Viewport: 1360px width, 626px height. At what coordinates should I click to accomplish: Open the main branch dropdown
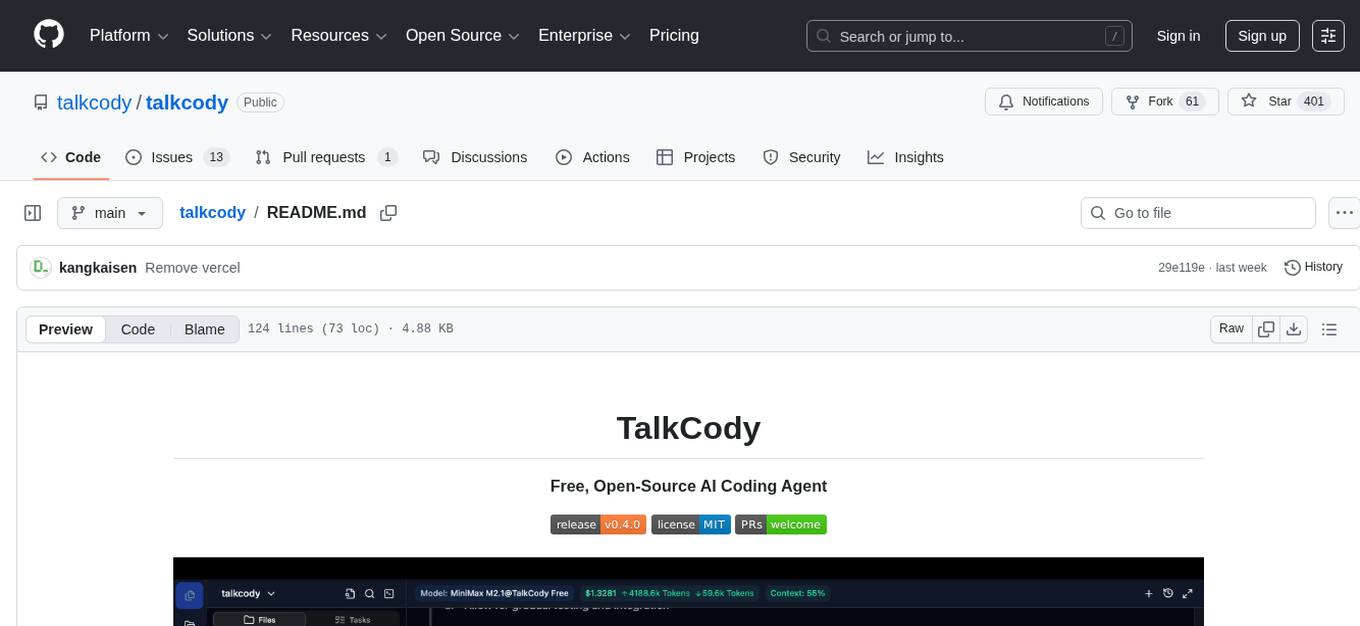coord(109,212)
